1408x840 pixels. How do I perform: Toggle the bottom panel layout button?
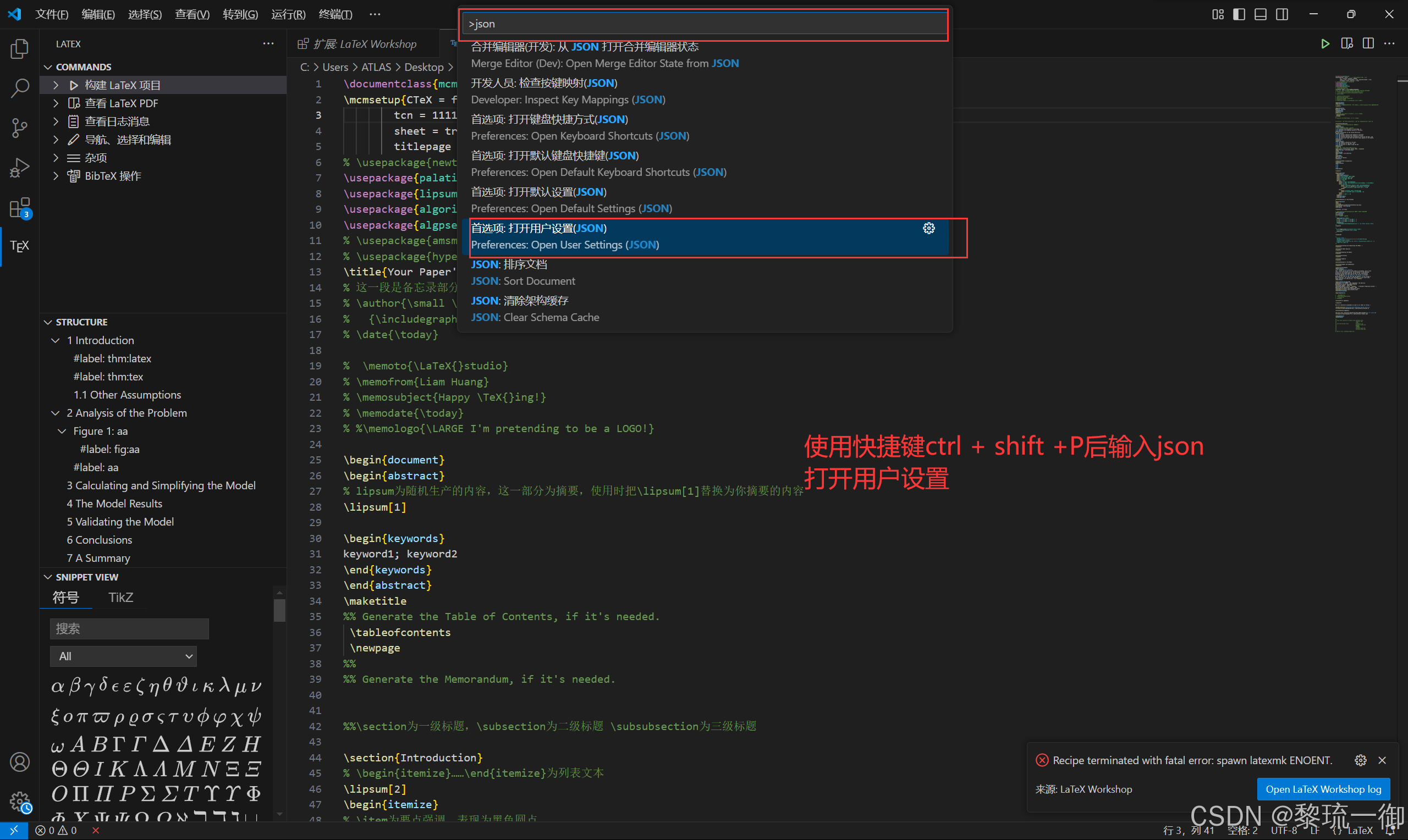(1260, 14)
